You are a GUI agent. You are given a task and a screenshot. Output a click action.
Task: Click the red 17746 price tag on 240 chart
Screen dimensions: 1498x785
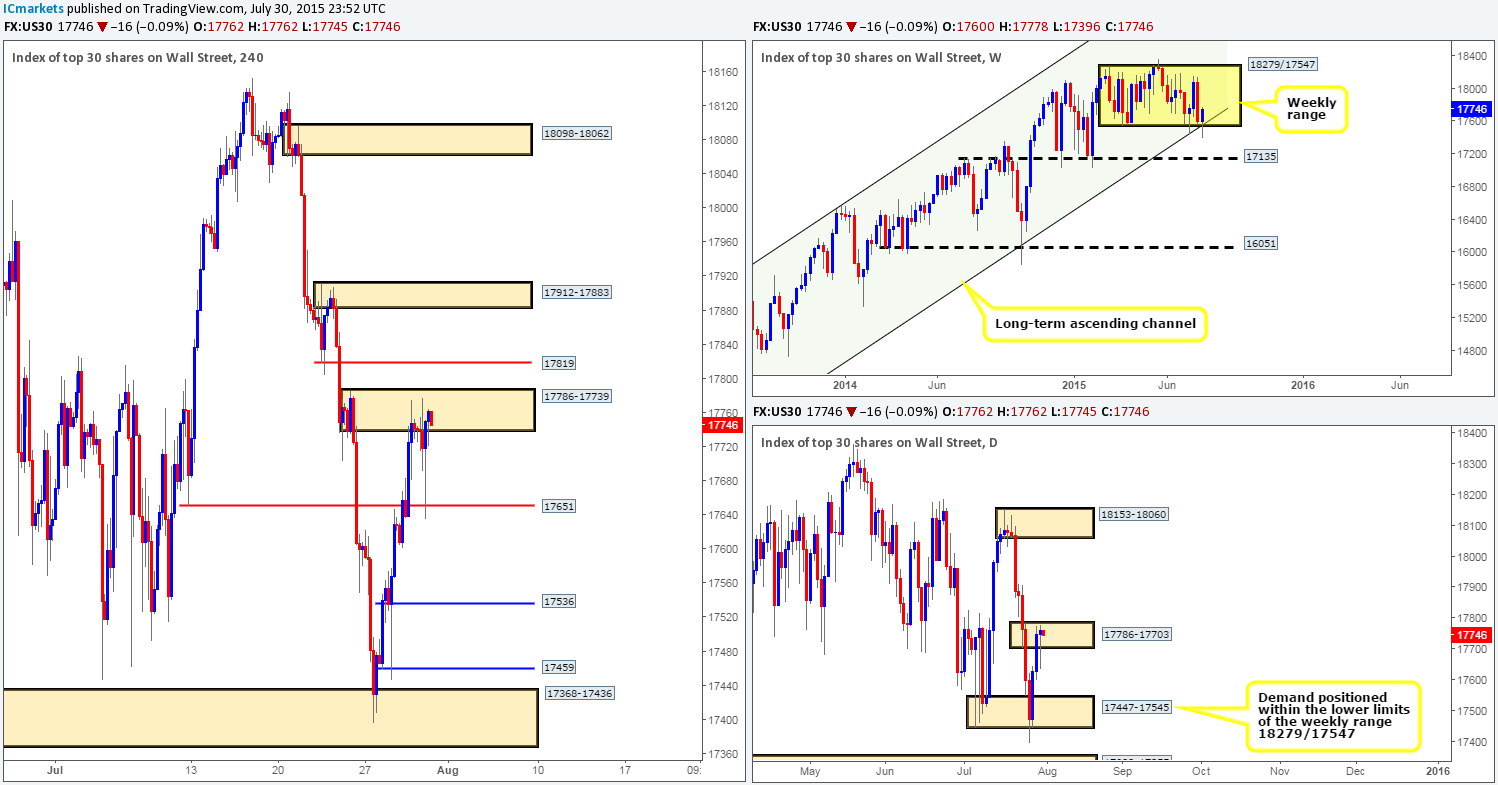point(722,425)
